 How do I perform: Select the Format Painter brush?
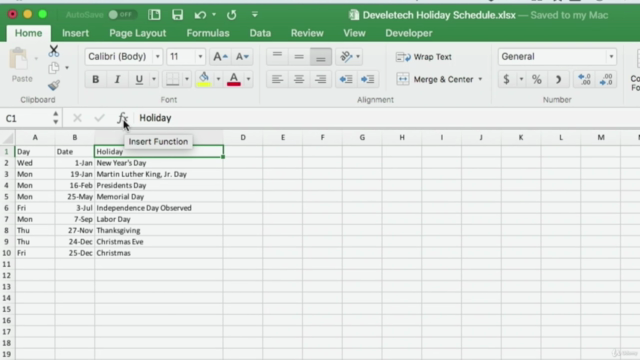click(x=53, y=85)
